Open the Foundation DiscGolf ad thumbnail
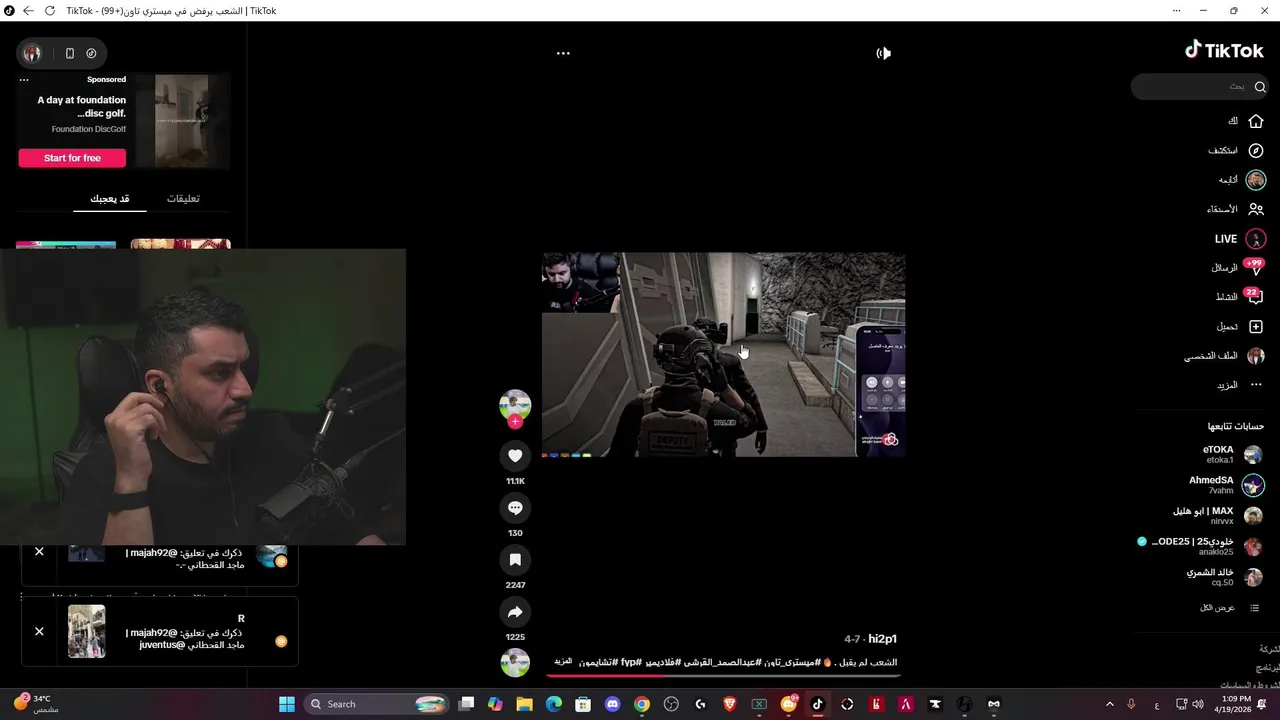Image resolution: width=1280 pixels, height=720 pixels. (181, 121)
